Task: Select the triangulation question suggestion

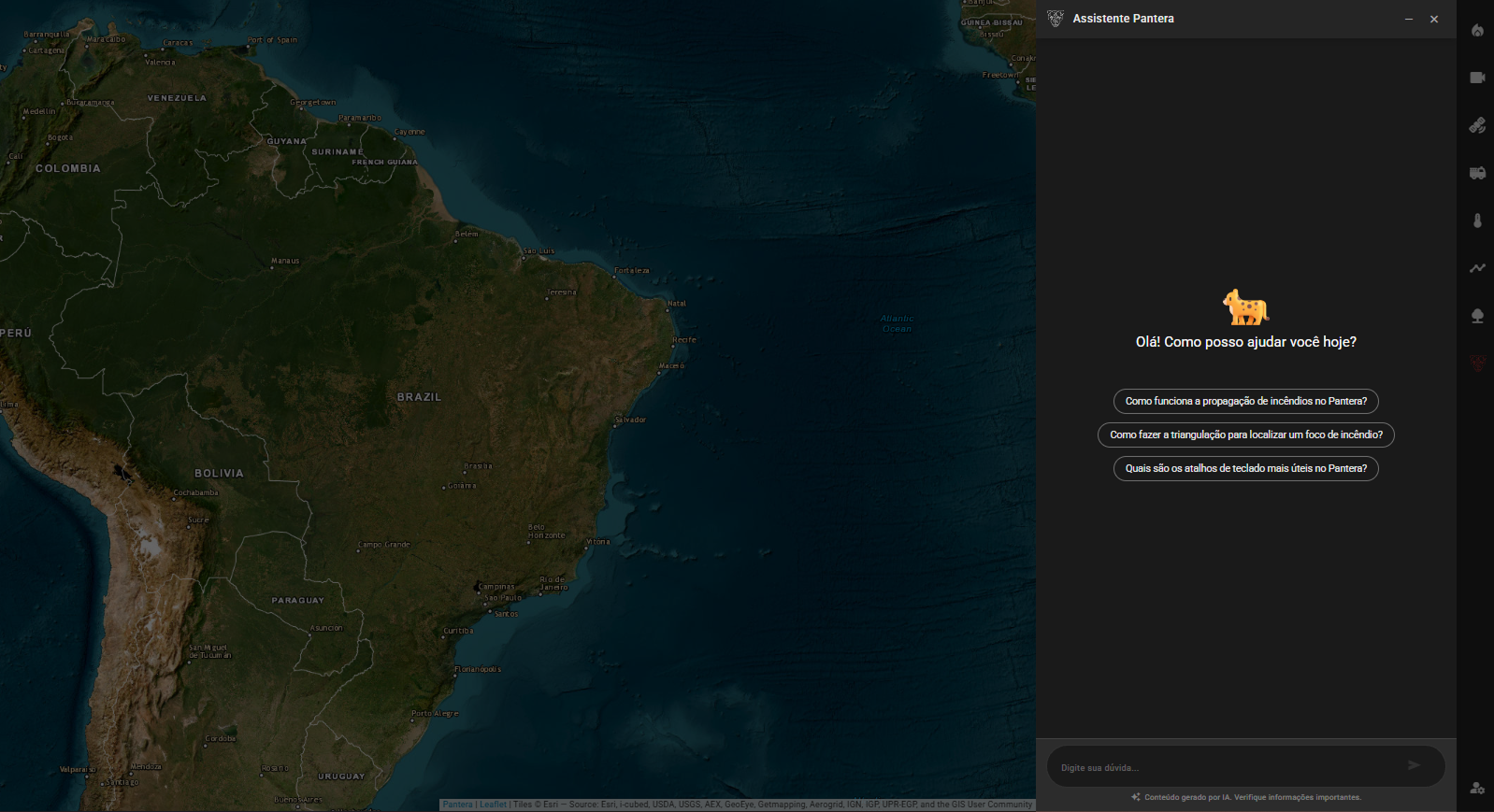Action: (1245, 434)
